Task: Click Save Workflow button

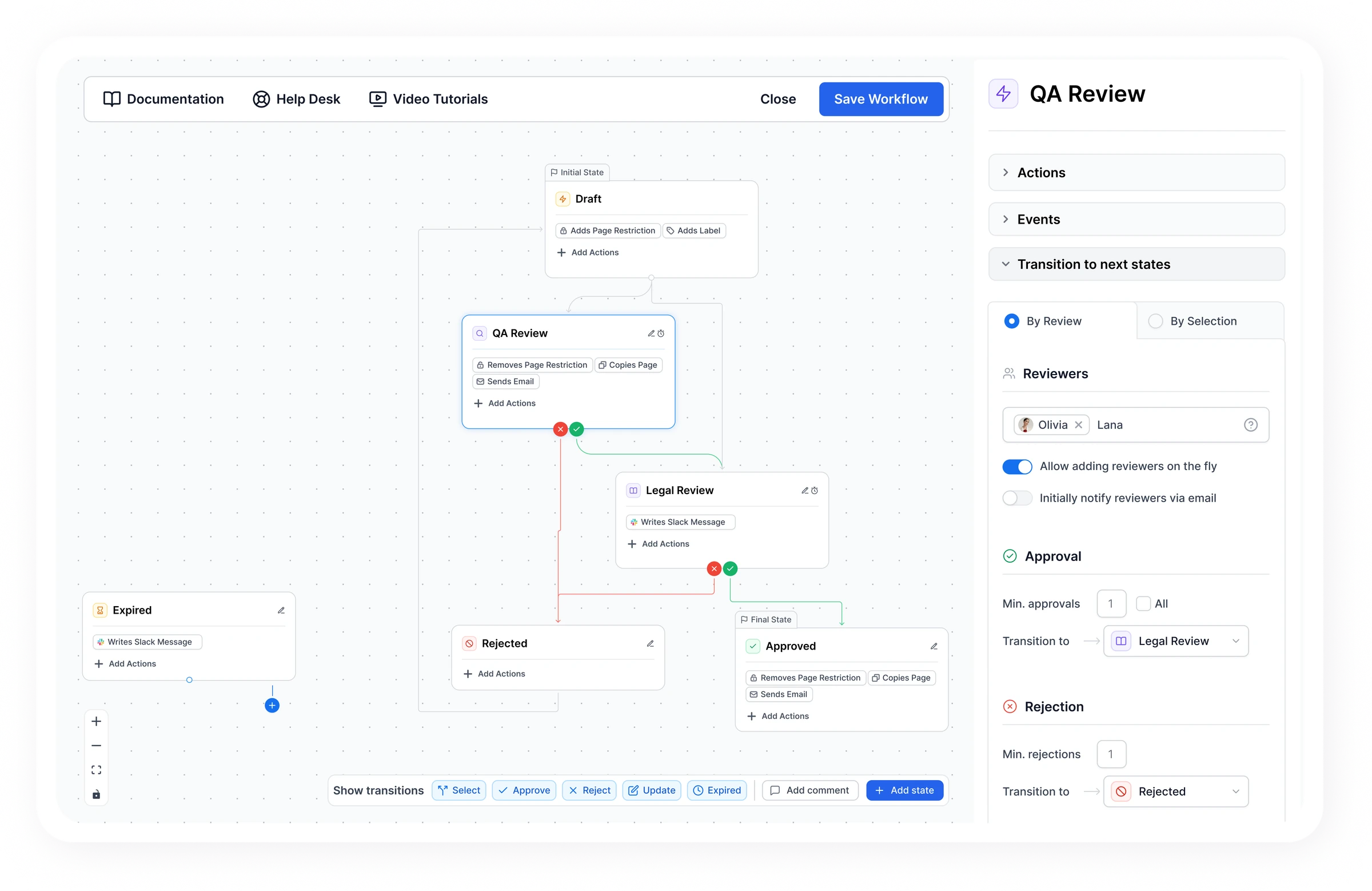Action: (x=881, y=99)
